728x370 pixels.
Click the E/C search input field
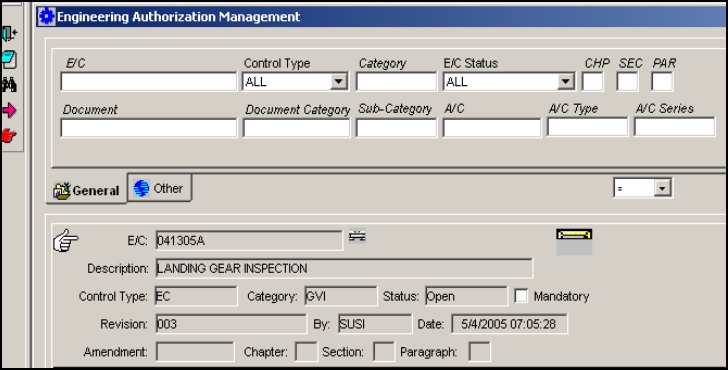[149, 82]
